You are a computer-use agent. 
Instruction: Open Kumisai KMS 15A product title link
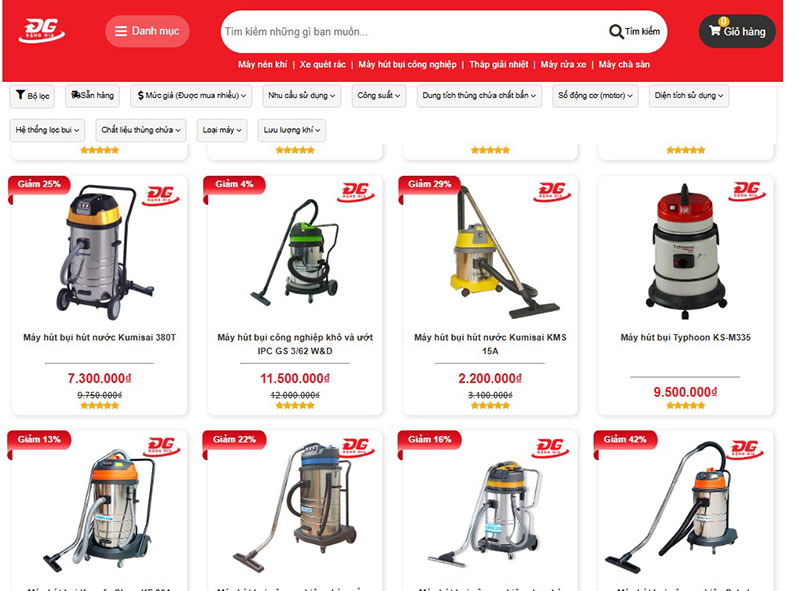tap(490, 344)
